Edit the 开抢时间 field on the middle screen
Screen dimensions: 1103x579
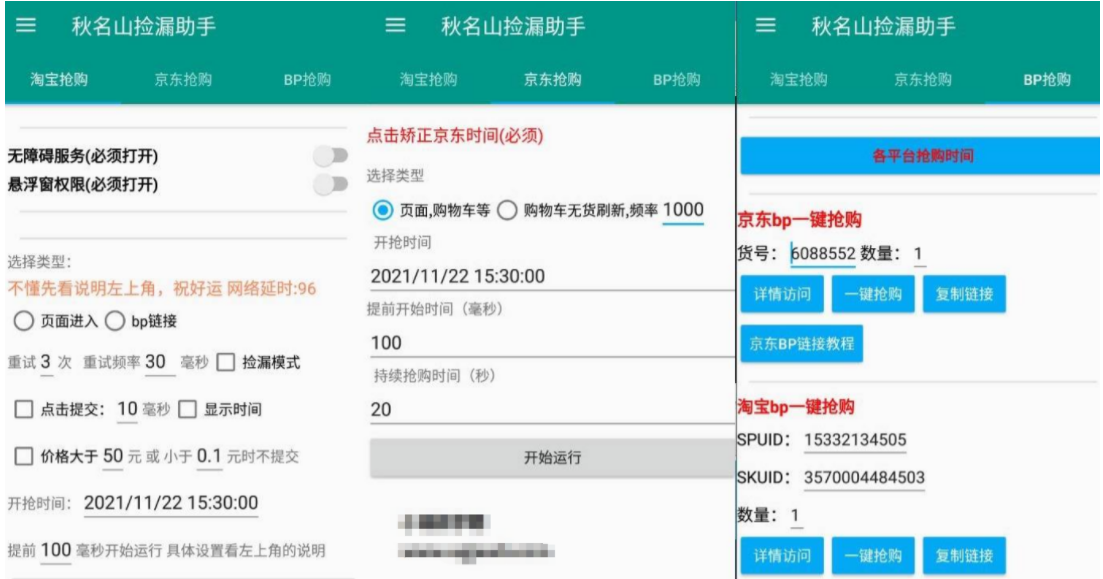[x=552, y=276]
